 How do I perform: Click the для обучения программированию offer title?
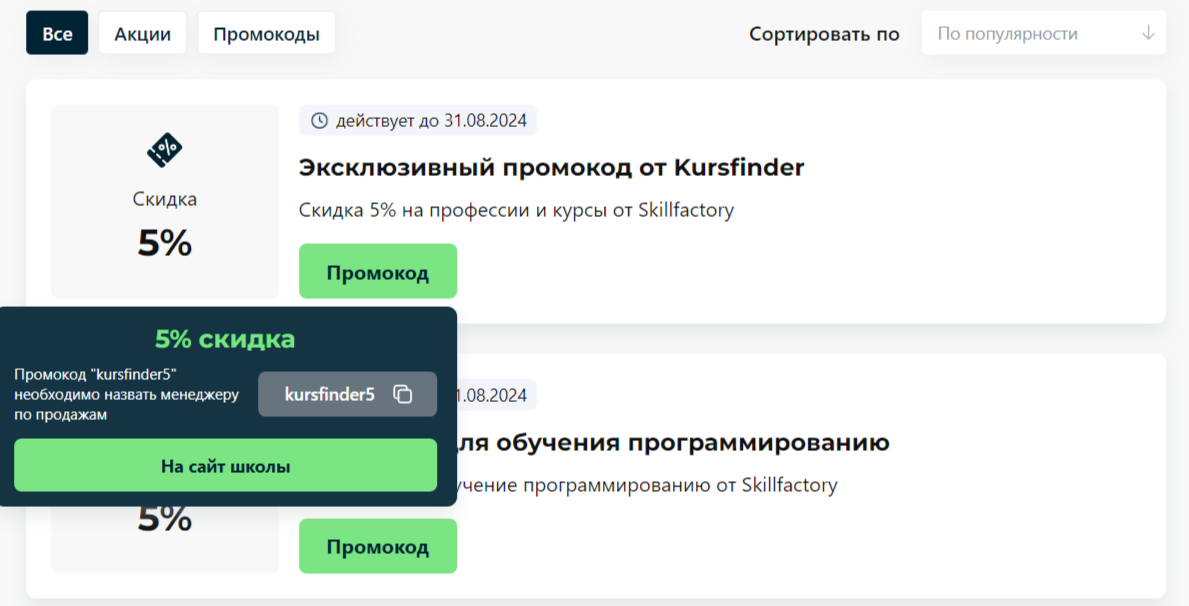(670, 442)
